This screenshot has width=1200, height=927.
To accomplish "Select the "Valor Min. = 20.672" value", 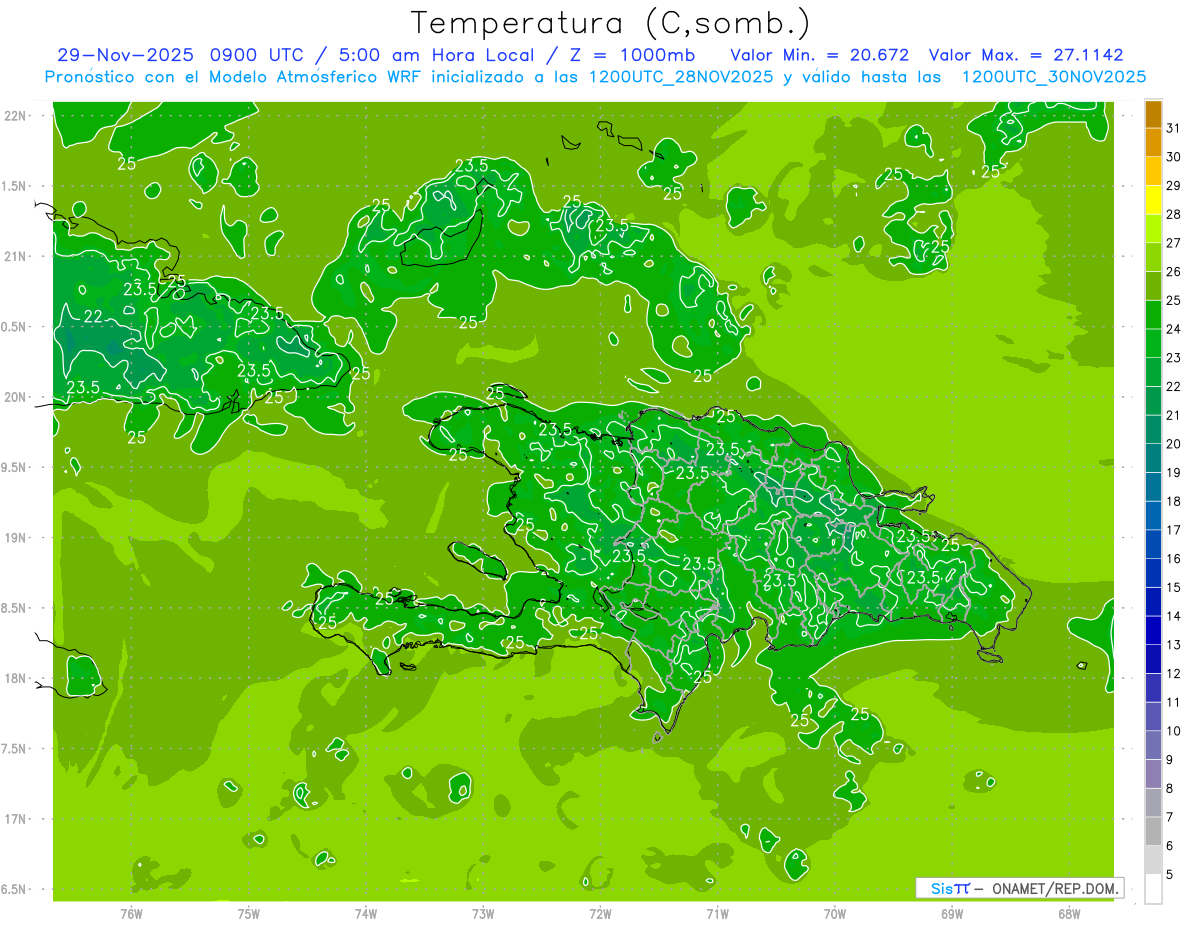I will click(x=820, y=54).
